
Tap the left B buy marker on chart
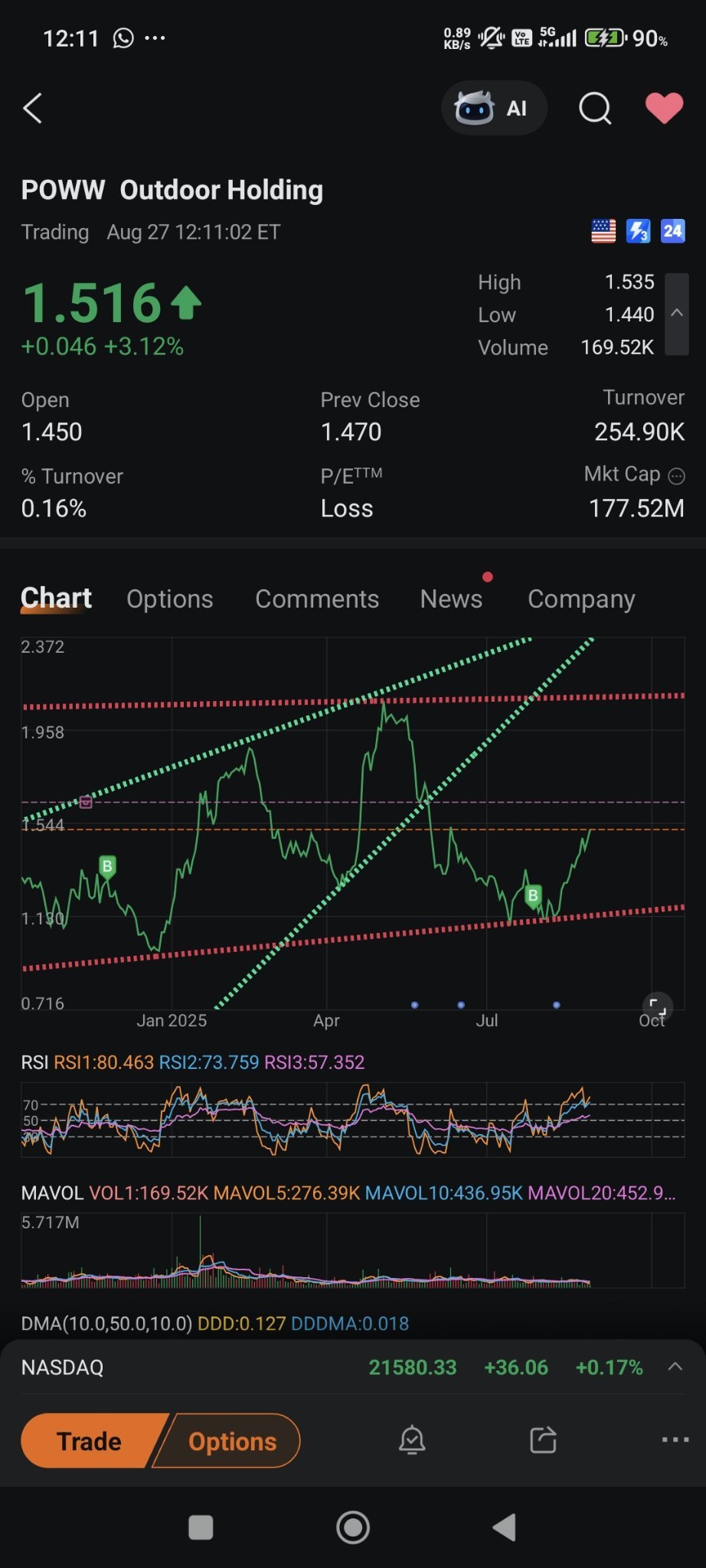(x=107, y=867)
